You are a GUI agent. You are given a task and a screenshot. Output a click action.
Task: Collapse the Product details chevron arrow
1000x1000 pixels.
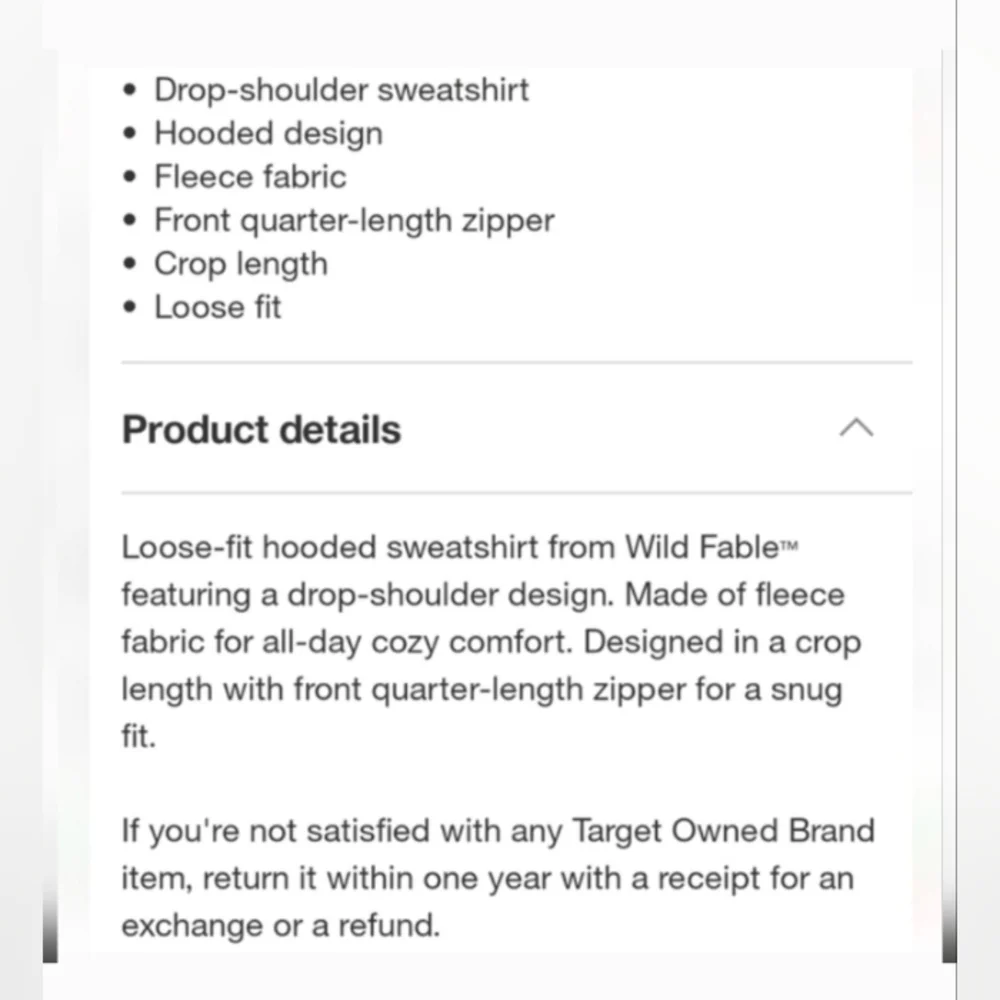856,428
